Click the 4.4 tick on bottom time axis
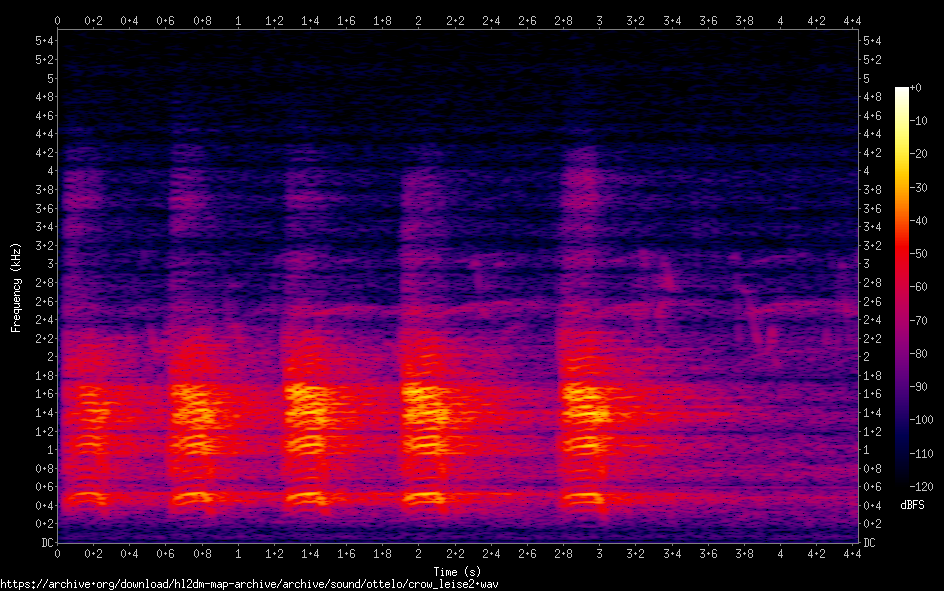The height and width of the screenshot is (591, 944). (x=852, y=553)
